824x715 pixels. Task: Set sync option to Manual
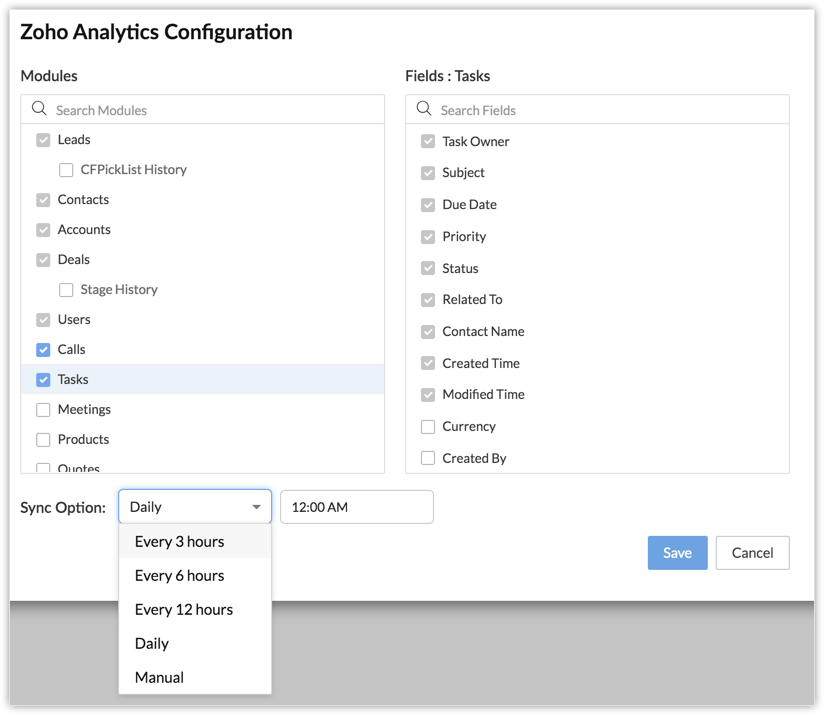tap(160, 678)
